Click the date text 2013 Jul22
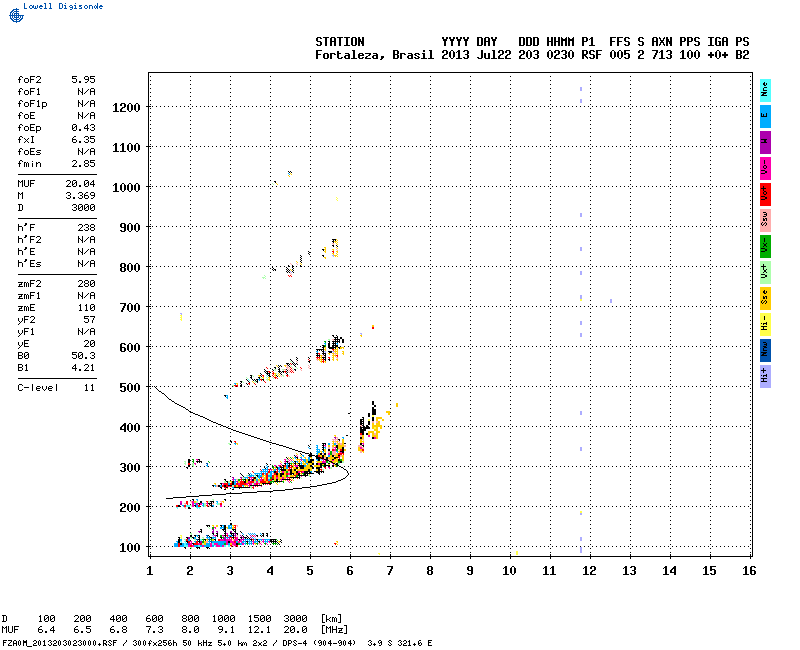 tap(476, 55)
